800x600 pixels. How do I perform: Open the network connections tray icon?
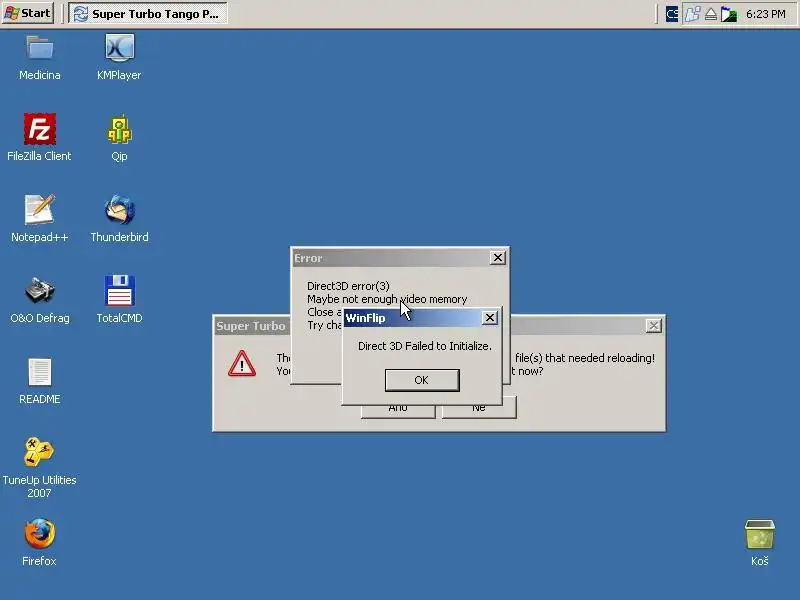692,14
